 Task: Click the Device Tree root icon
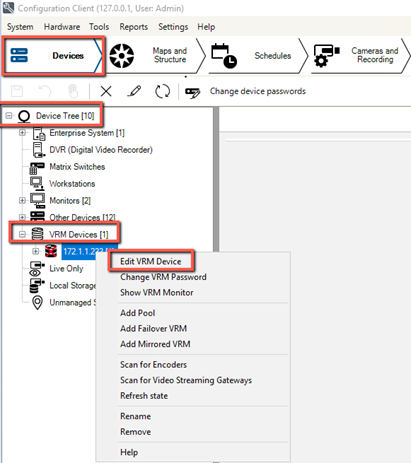(24, 116)
